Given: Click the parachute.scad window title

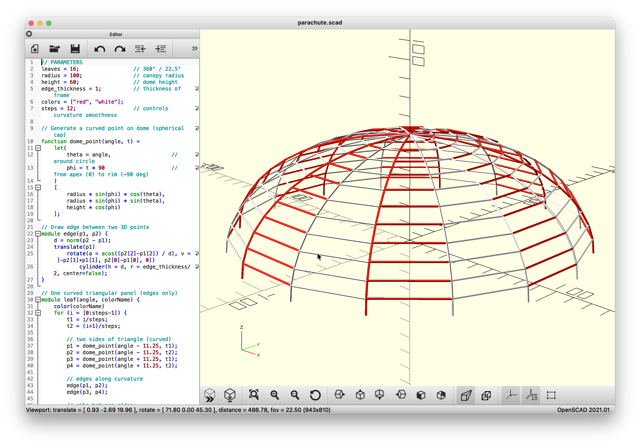Looking at the screenshot, I should click(320, 22).
